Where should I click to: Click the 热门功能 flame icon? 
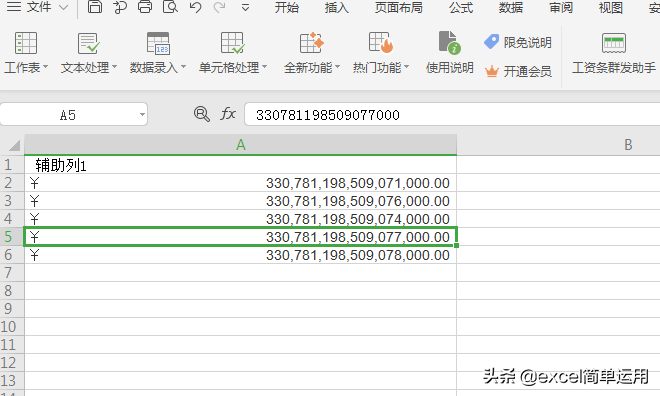coord(381,43)
